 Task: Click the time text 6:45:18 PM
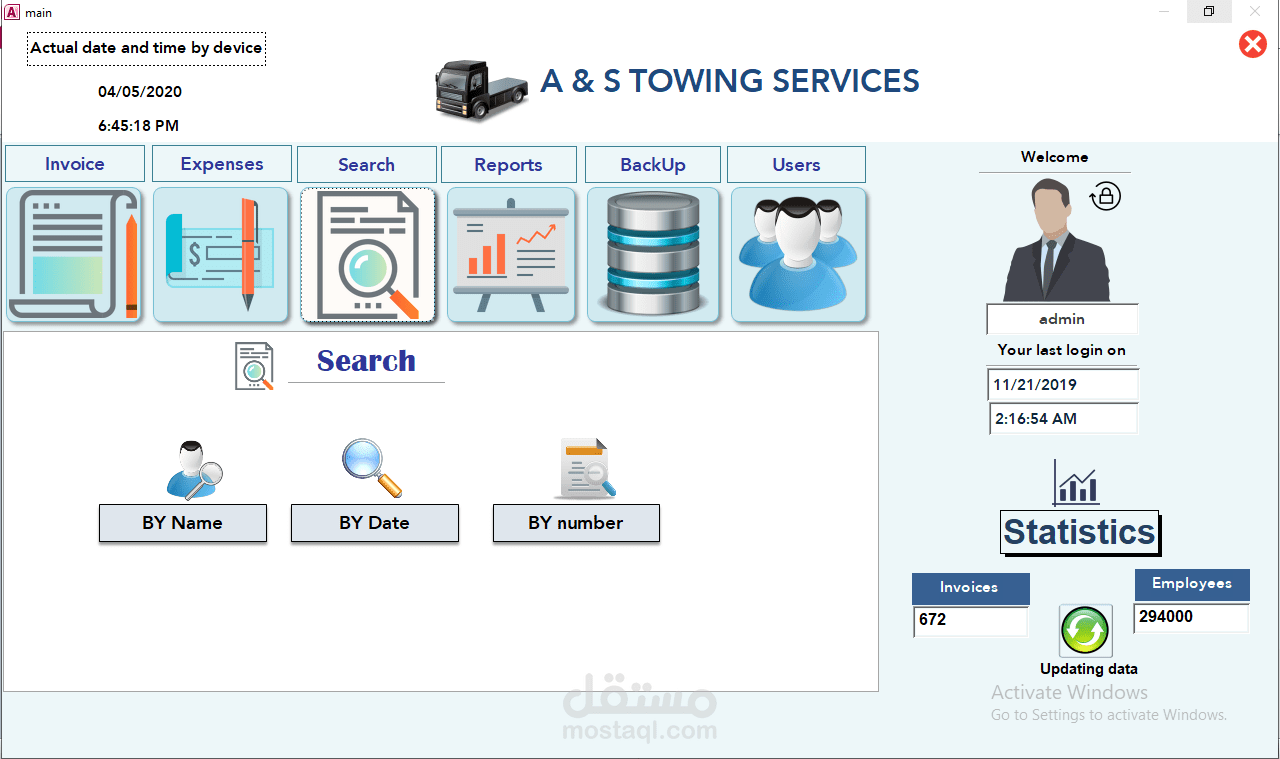click(138, 126)
